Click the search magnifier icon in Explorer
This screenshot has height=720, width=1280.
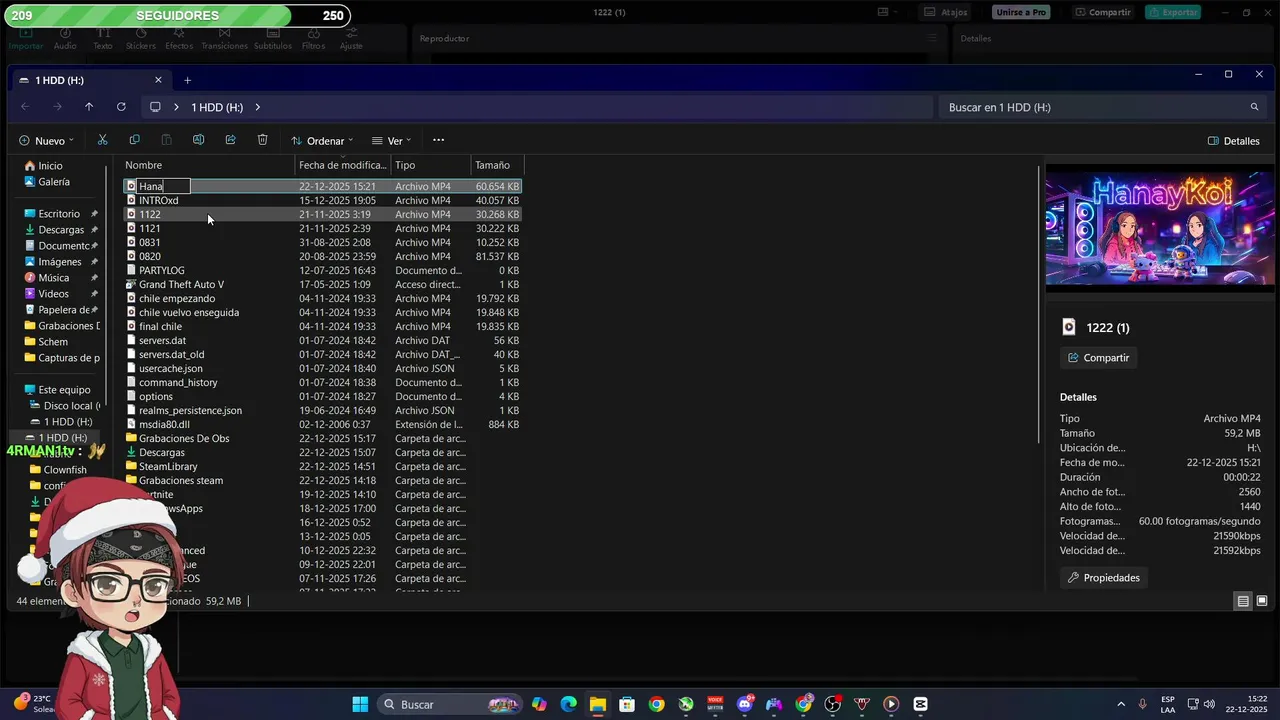tap(1254, 107)
